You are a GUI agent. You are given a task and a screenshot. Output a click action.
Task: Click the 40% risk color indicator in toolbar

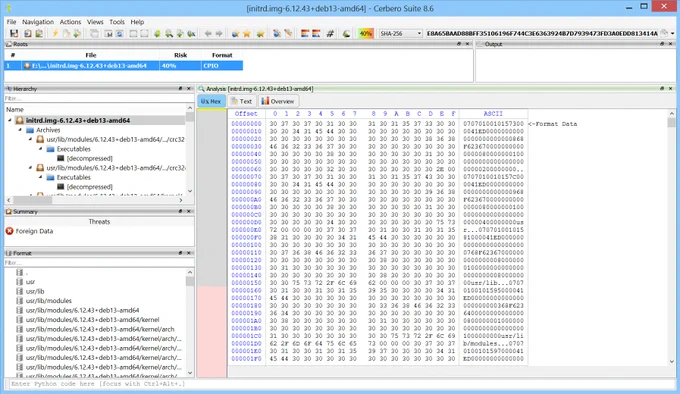[x=366, y=33]
